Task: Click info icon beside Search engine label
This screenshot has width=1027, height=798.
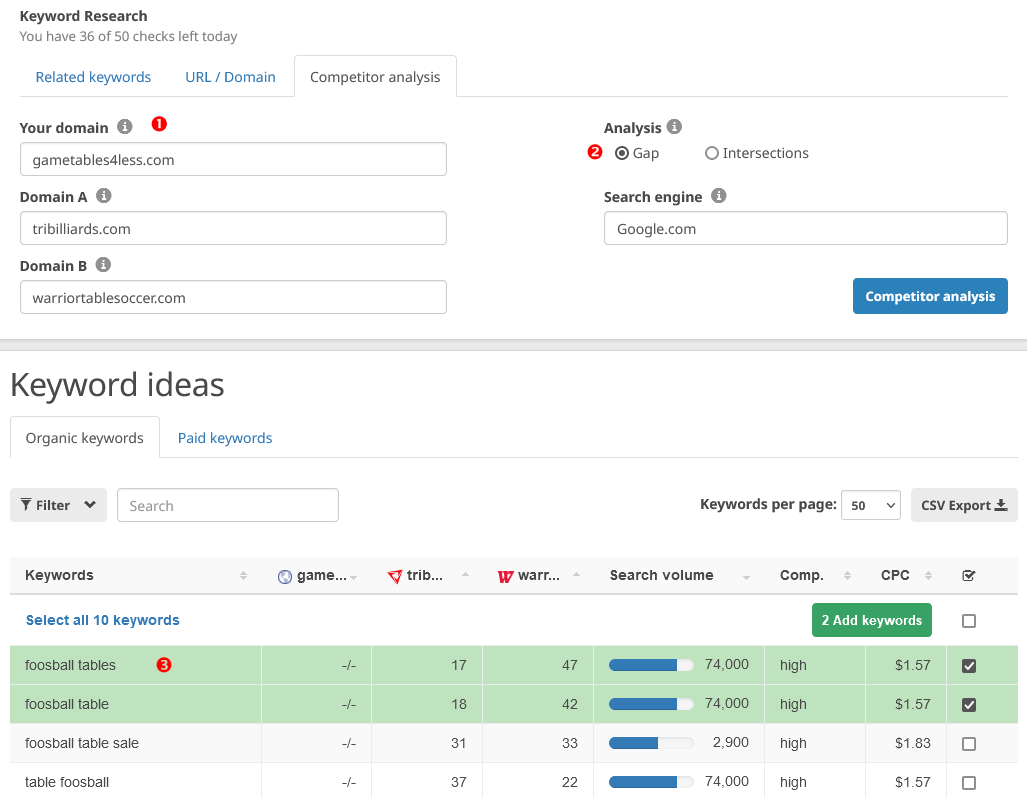Action: click(x=719, y=195)
